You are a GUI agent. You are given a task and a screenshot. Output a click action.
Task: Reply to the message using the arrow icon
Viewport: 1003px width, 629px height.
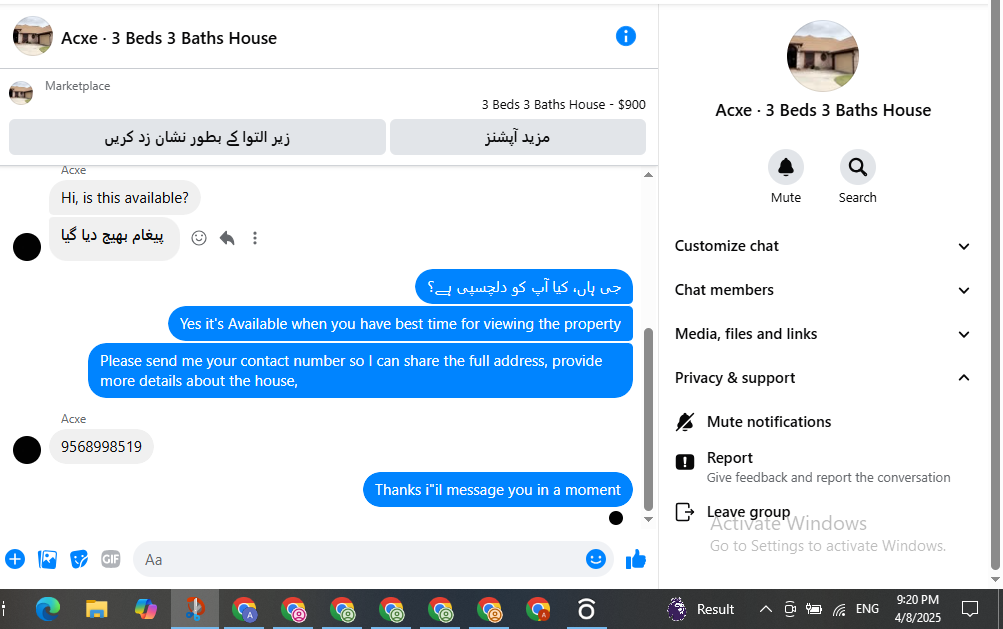(x=227, y=238)
